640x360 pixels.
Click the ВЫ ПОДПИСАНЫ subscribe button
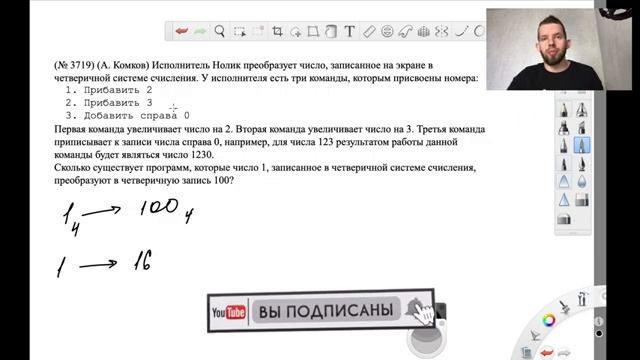(x=326, y=311)
